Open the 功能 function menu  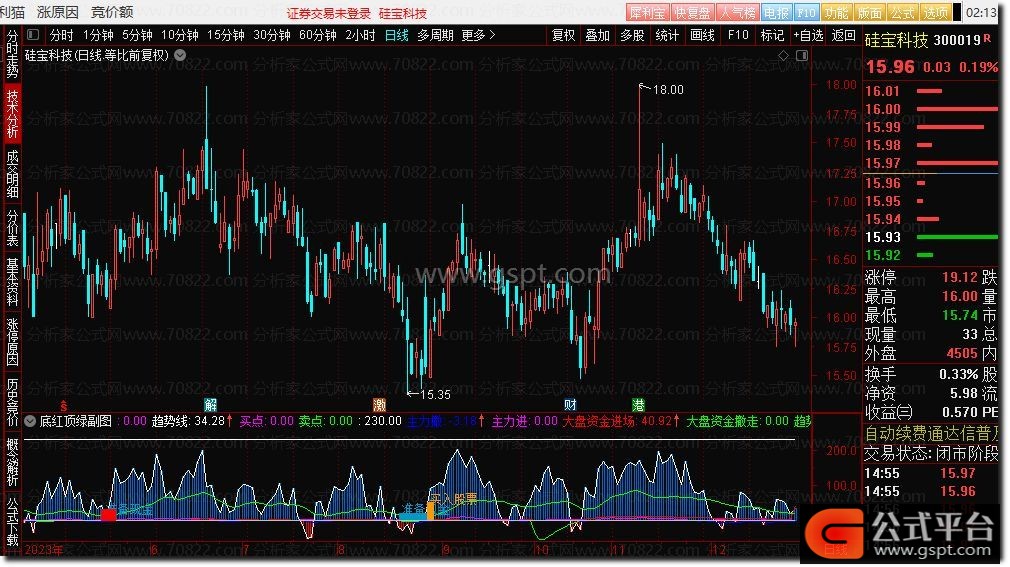836,13
